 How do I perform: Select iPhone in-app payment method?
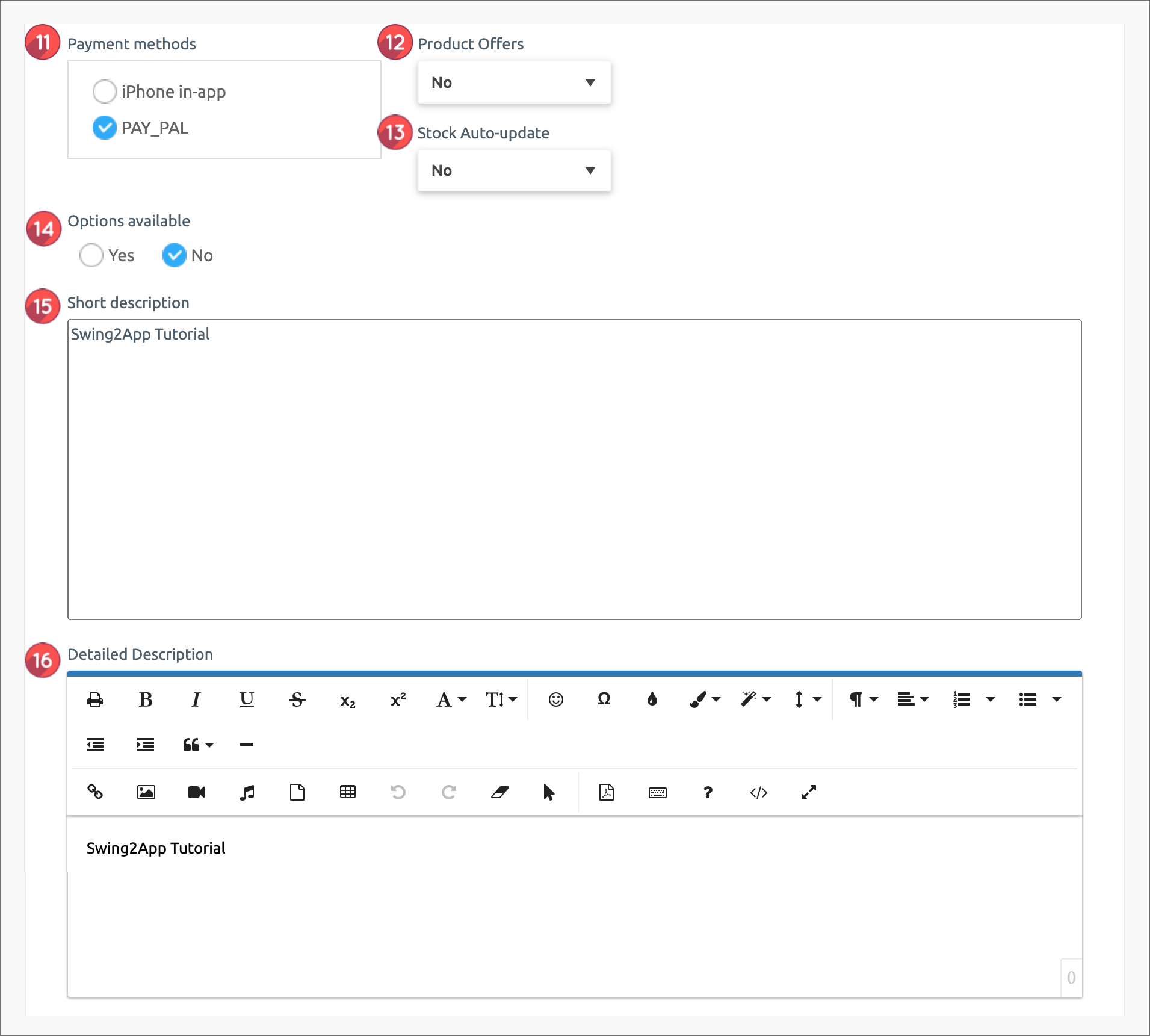pos(105,92)
